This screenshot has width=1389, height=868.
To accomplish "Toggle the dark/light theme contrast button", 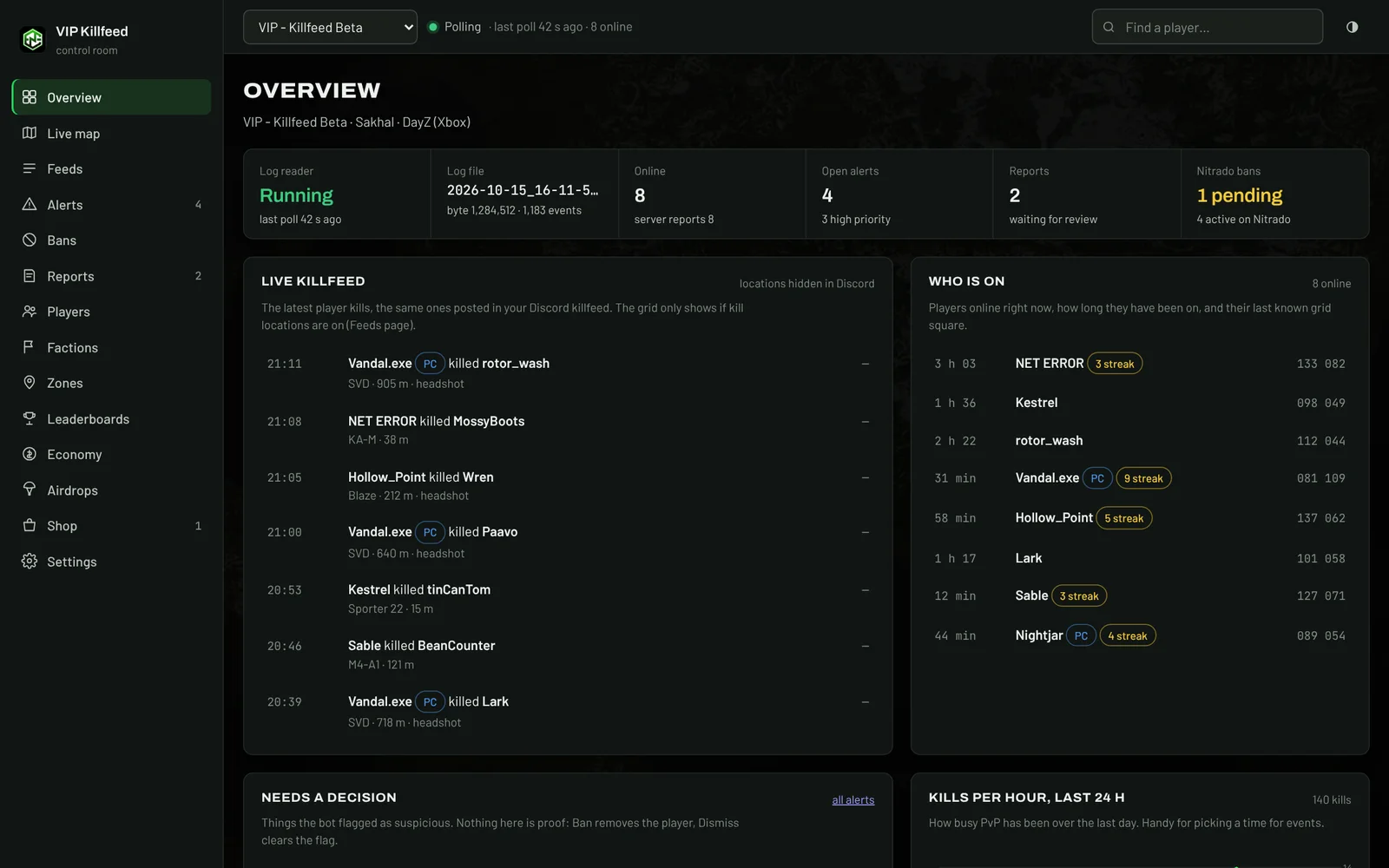I will pyautogui.click(x=1352, y=27).
